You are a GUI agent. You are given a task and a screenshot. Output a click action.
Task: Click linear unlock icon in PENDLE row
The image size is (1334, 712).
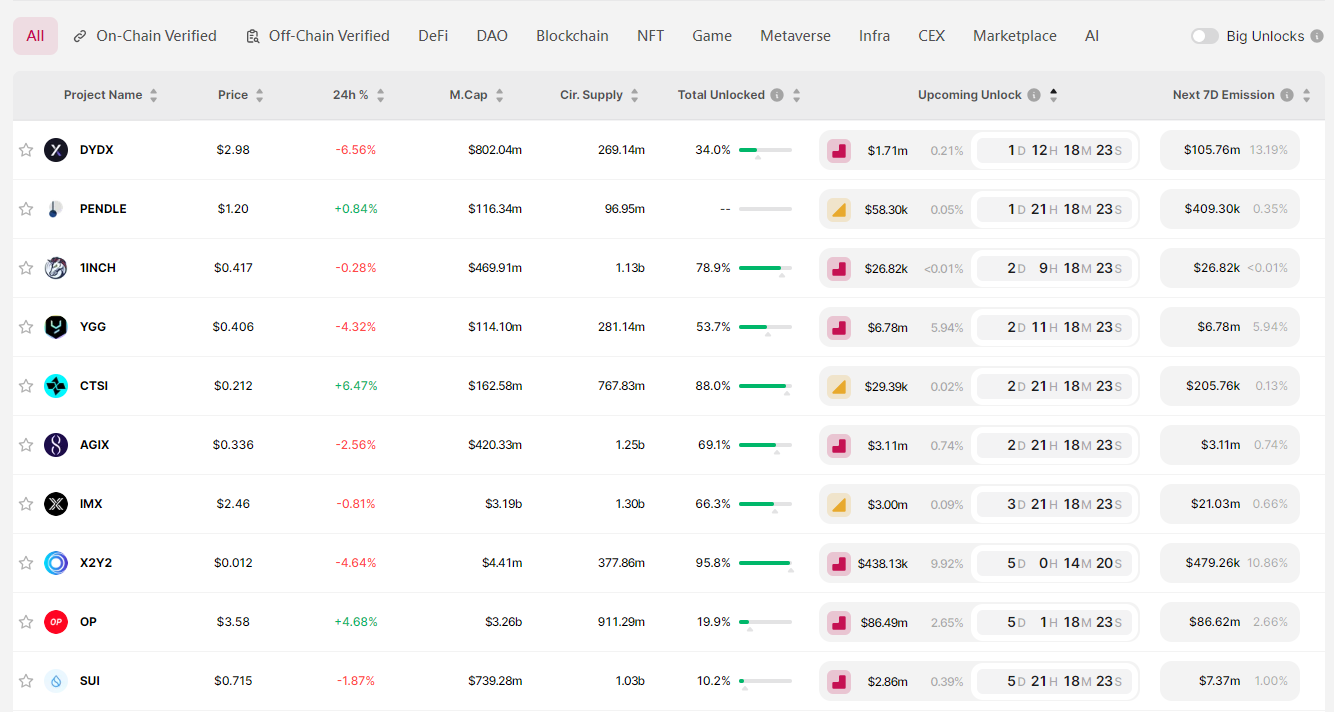(839, 210)
